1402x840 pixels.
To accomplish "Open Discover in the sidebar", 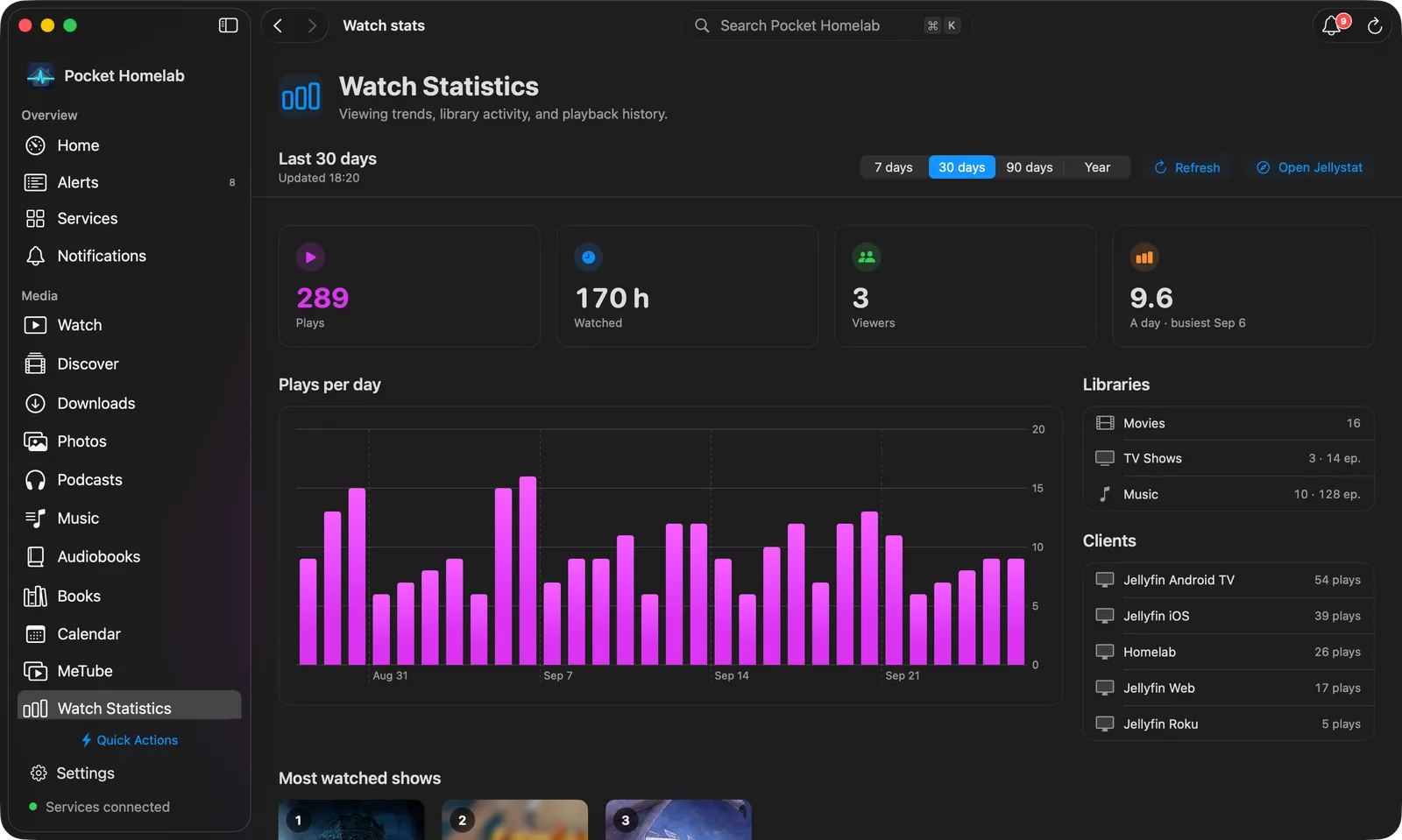I will point(130,364).
